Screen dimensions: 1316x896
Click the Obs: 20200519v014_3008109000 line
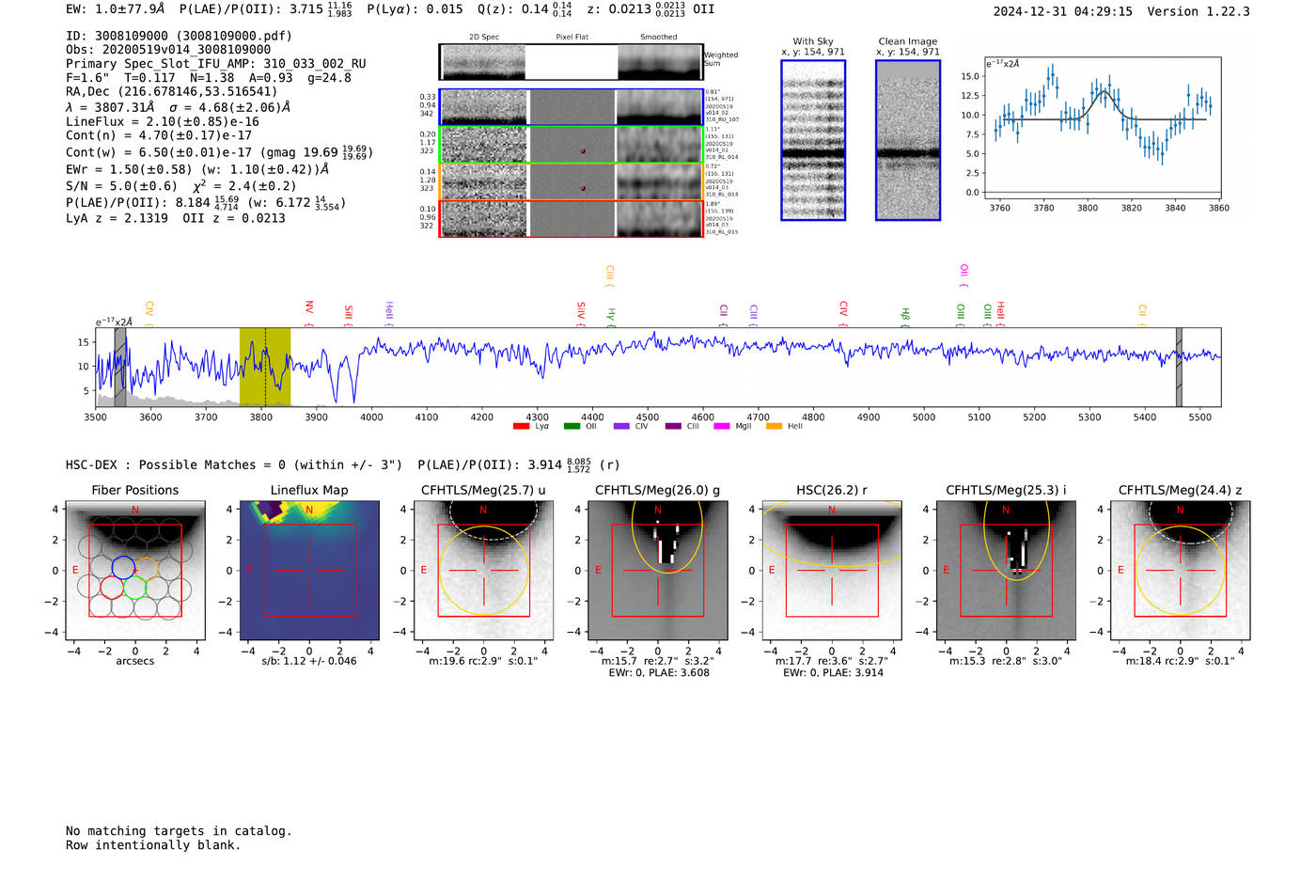point(168,50)
